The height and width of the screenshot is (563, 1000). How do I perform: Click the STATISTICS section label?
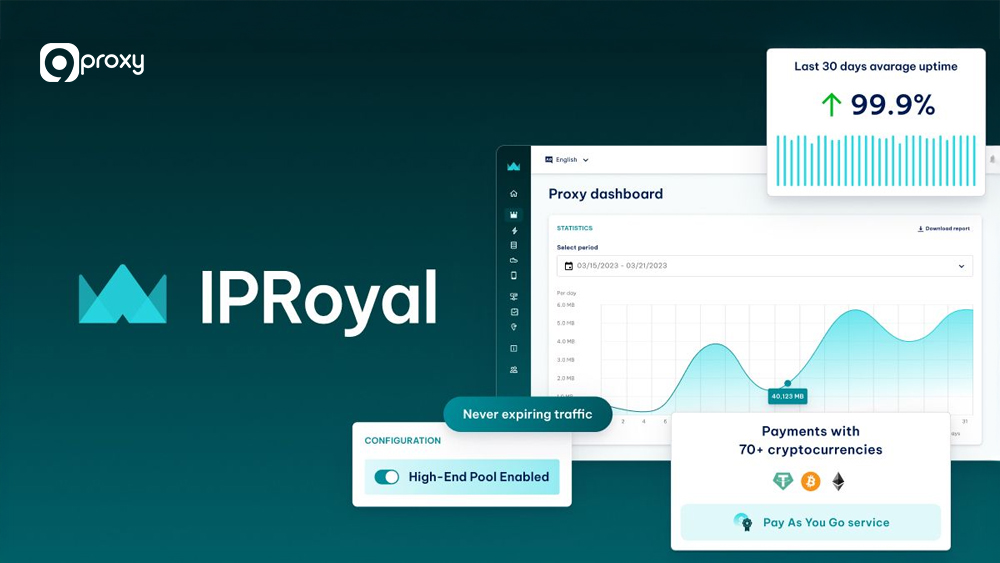[575, 228]
